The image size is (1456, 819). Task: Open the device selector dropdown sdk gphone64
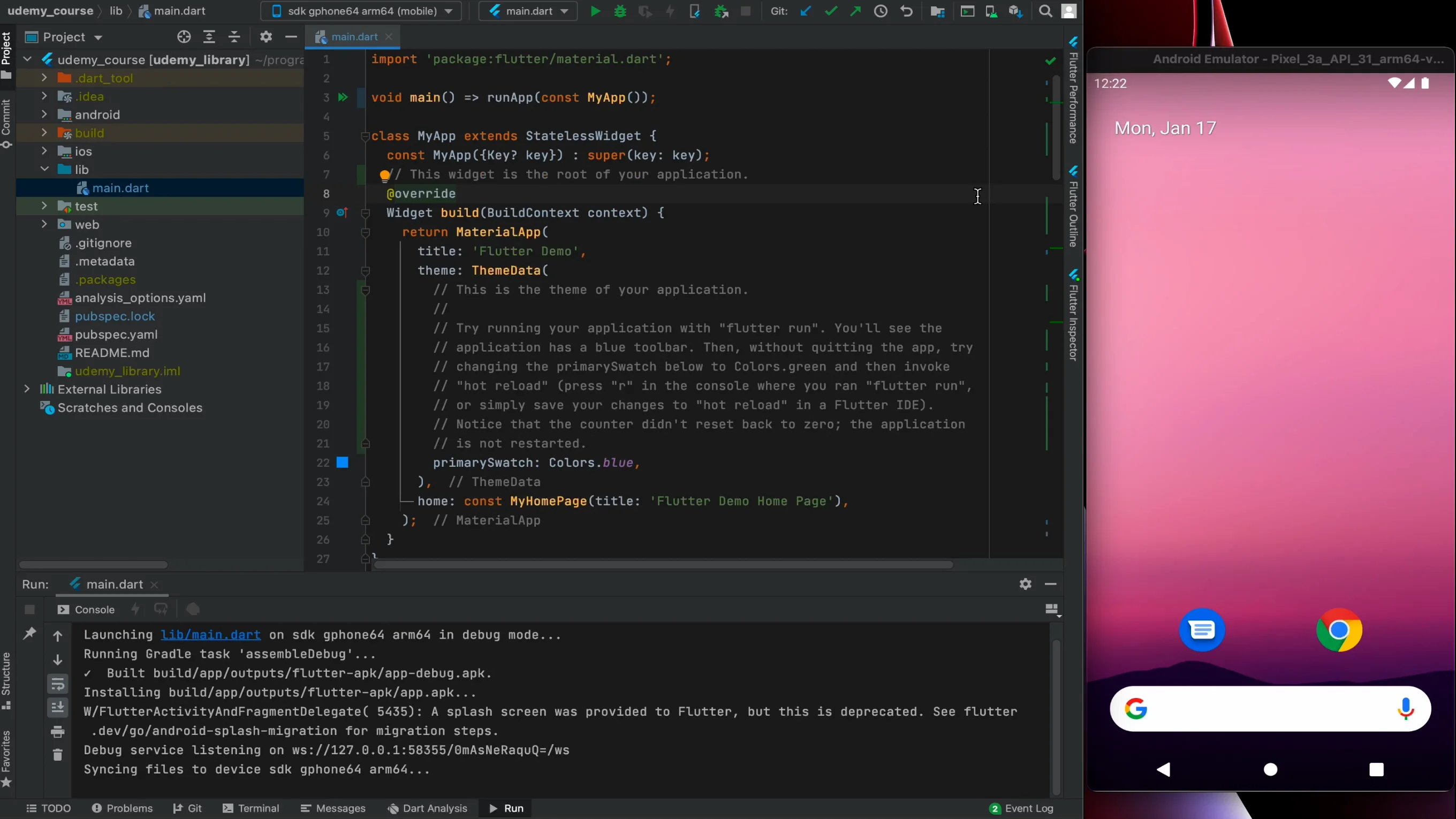pyautogui.click(x=362, y=11)
